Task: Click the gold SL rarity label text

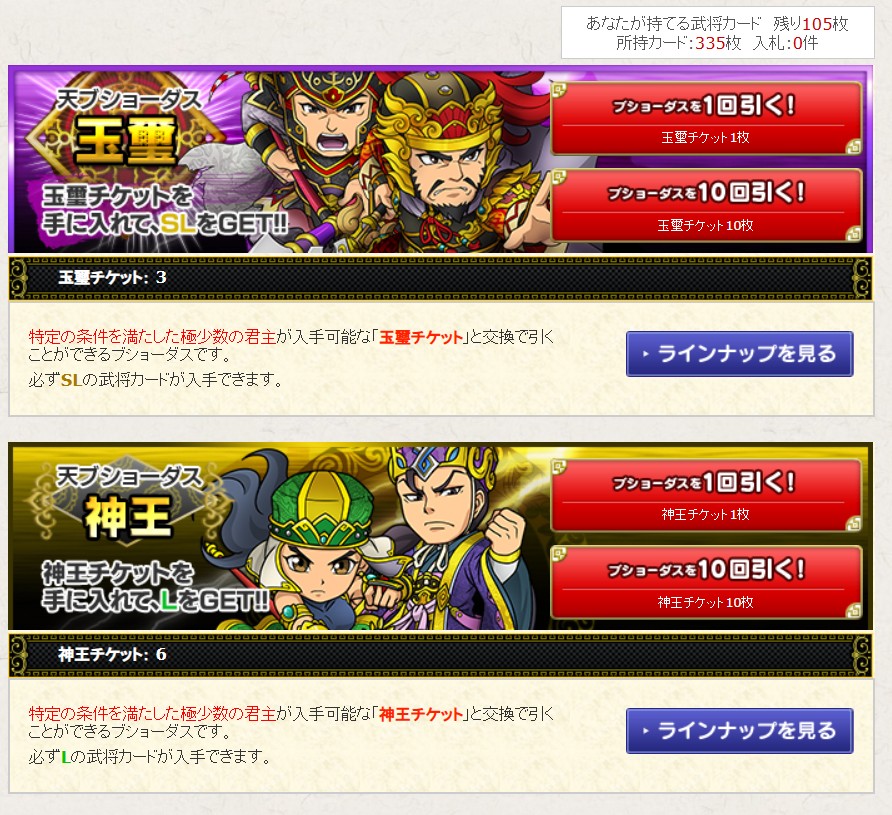Action: pos(71,380)
